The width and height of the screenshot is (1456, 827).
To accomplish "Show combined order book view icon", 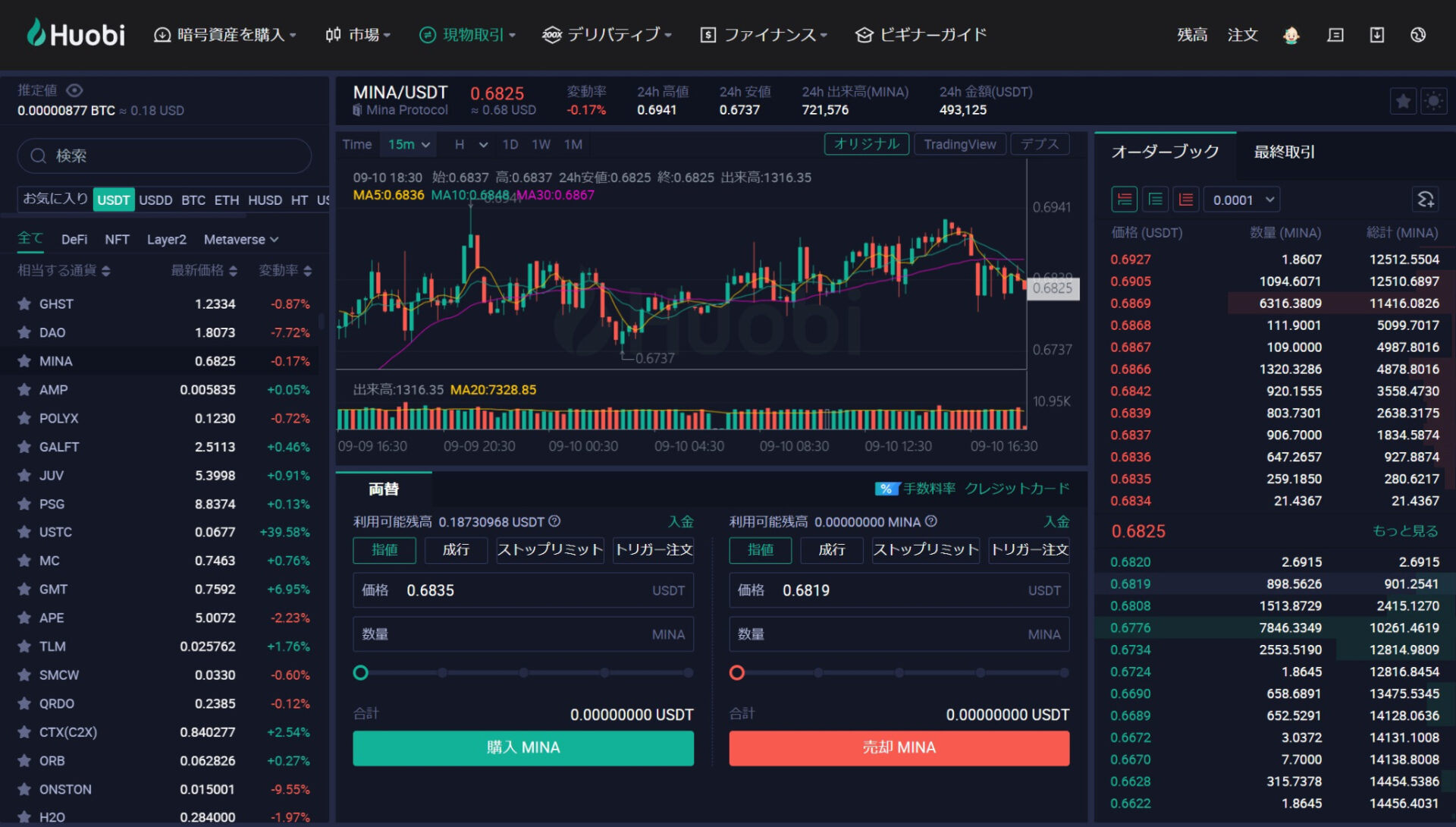I will (1125, 200).
